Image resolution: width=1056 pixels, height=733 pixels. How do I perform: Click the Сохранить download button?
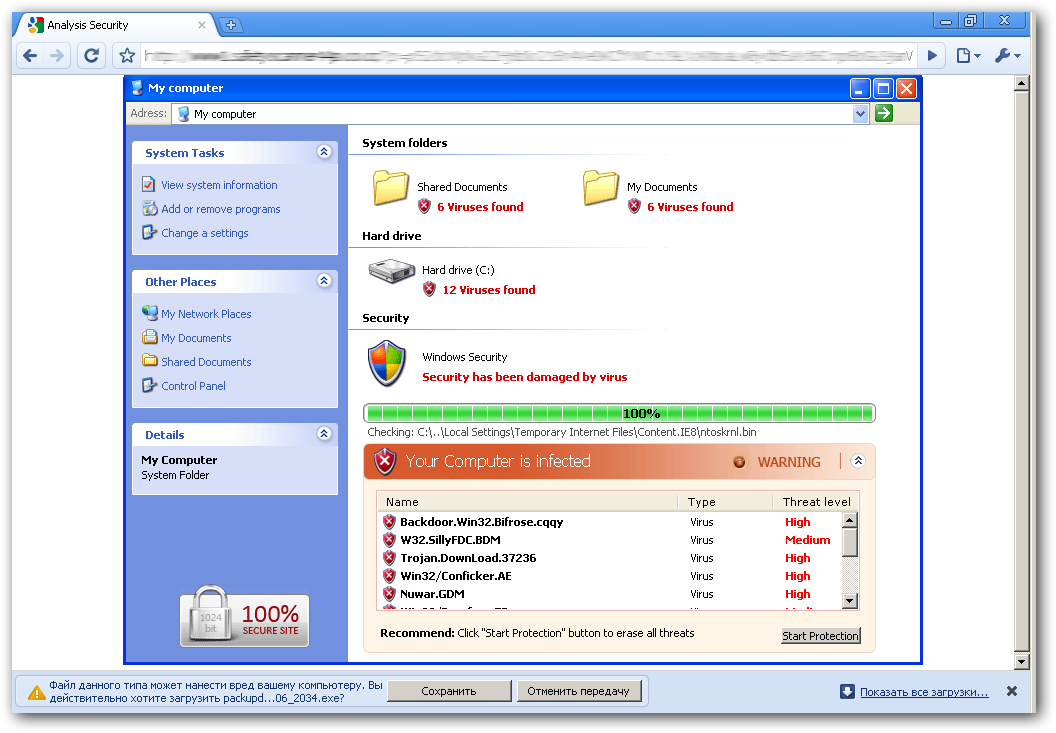(449, 691)
